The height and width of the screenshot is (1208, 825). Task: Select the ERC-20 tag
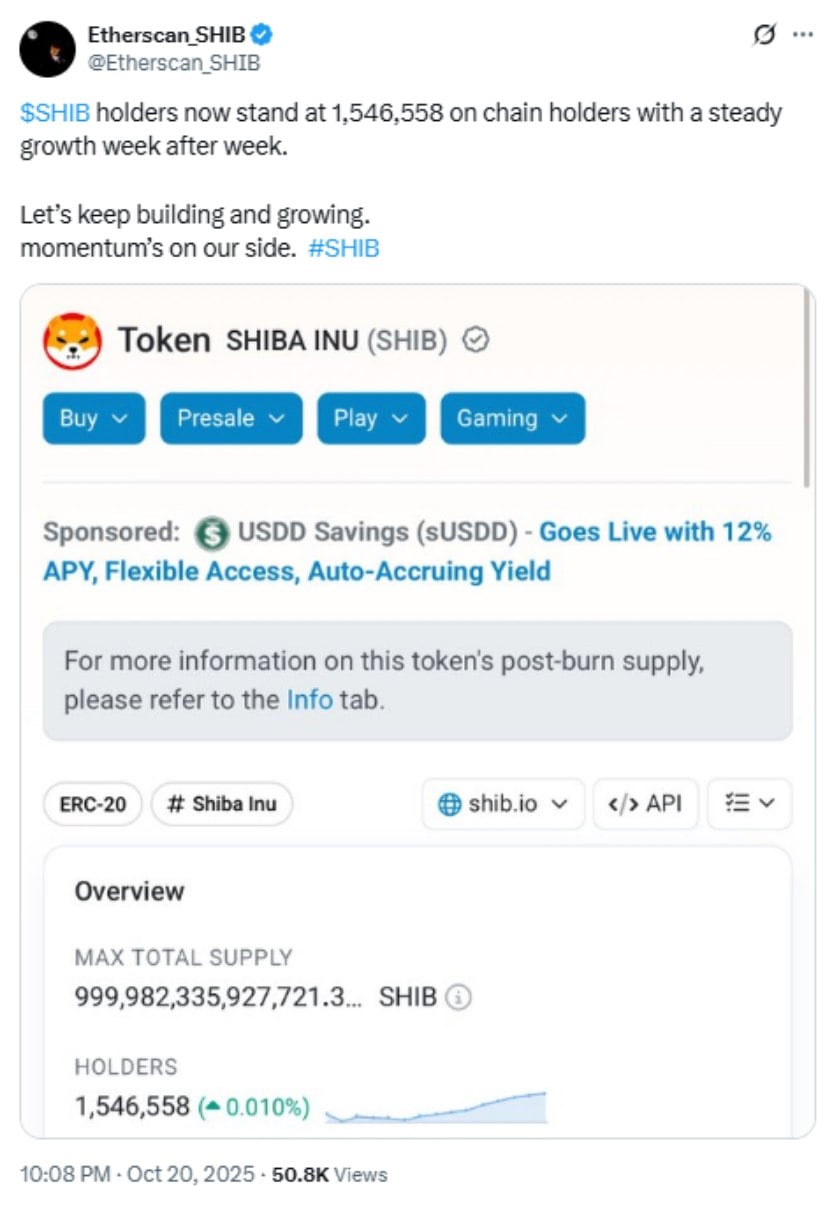(93, 804)
